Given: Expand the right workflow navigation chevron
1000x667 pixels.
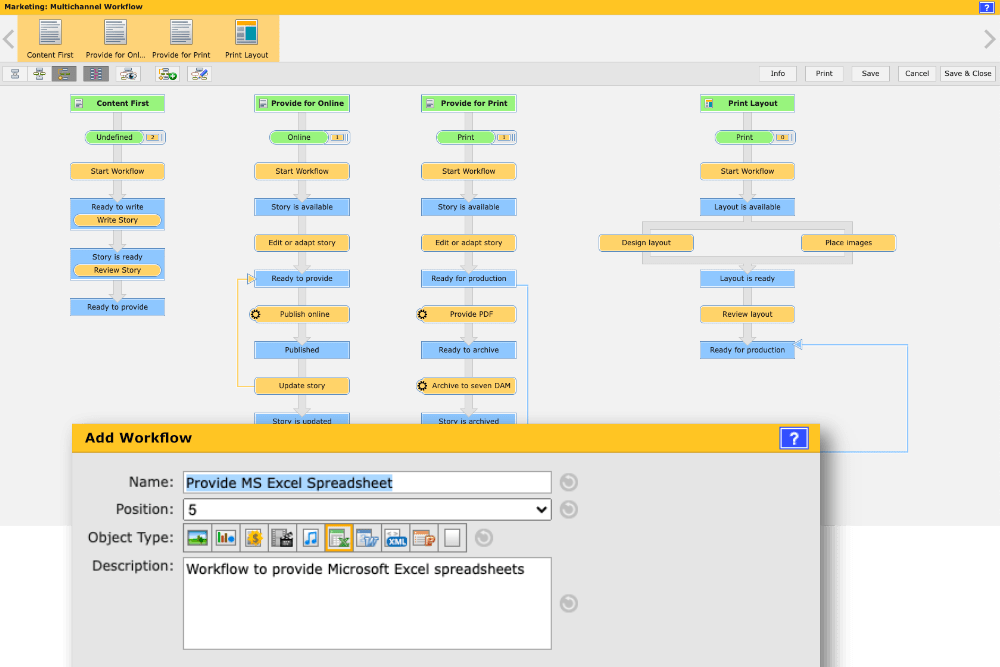Looking at the screenshot, I should (991, 38).
